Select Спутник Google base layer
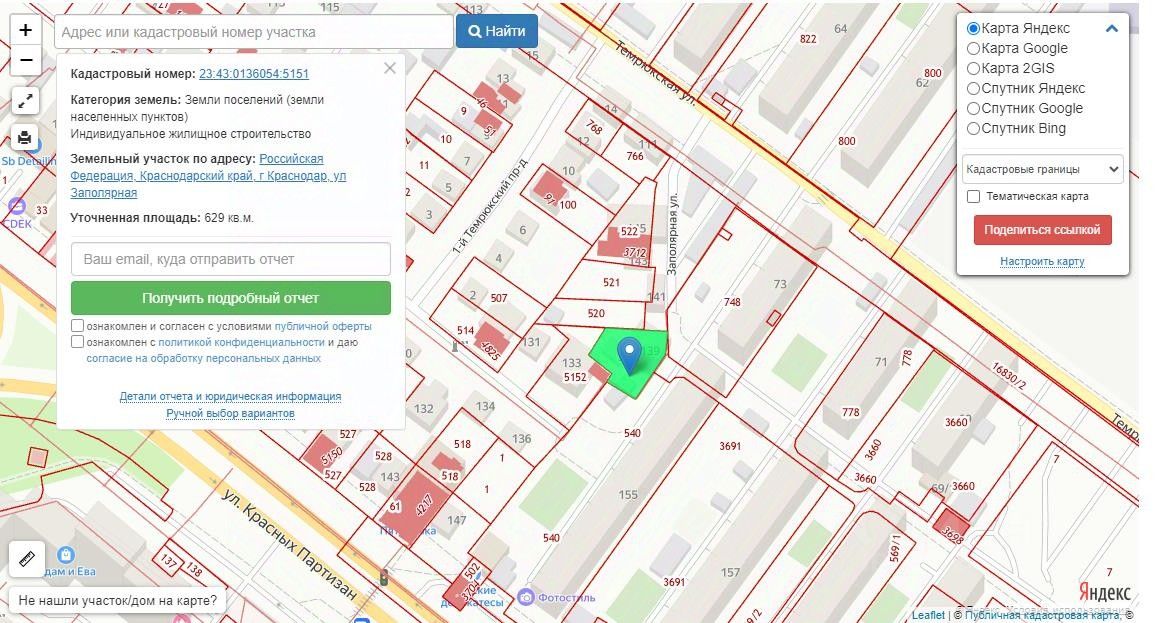 coord(973,109)
